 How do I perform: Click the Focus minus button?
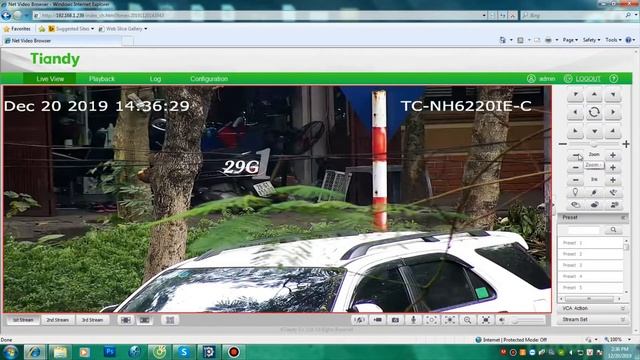click(x=576, y=167)
